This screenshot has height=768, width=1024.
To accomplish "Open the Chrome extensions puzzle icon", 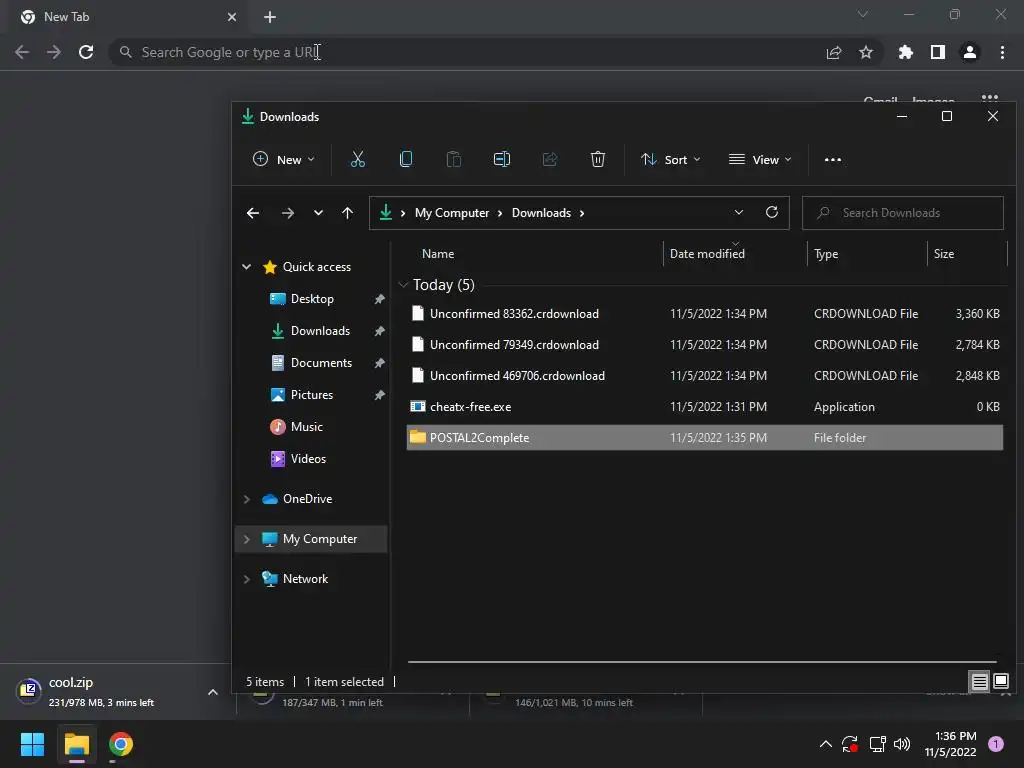I will coord(906,52).
